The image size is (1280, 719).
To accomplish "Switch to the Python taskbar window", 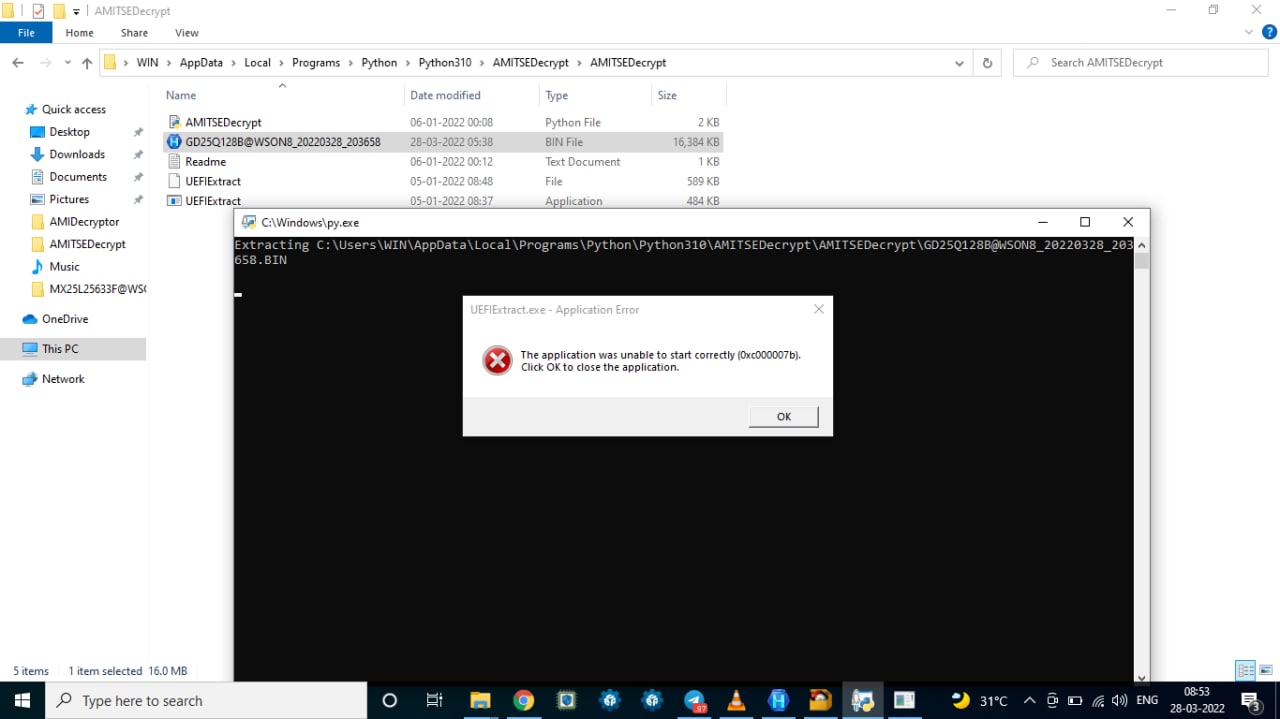I will 862,700.
